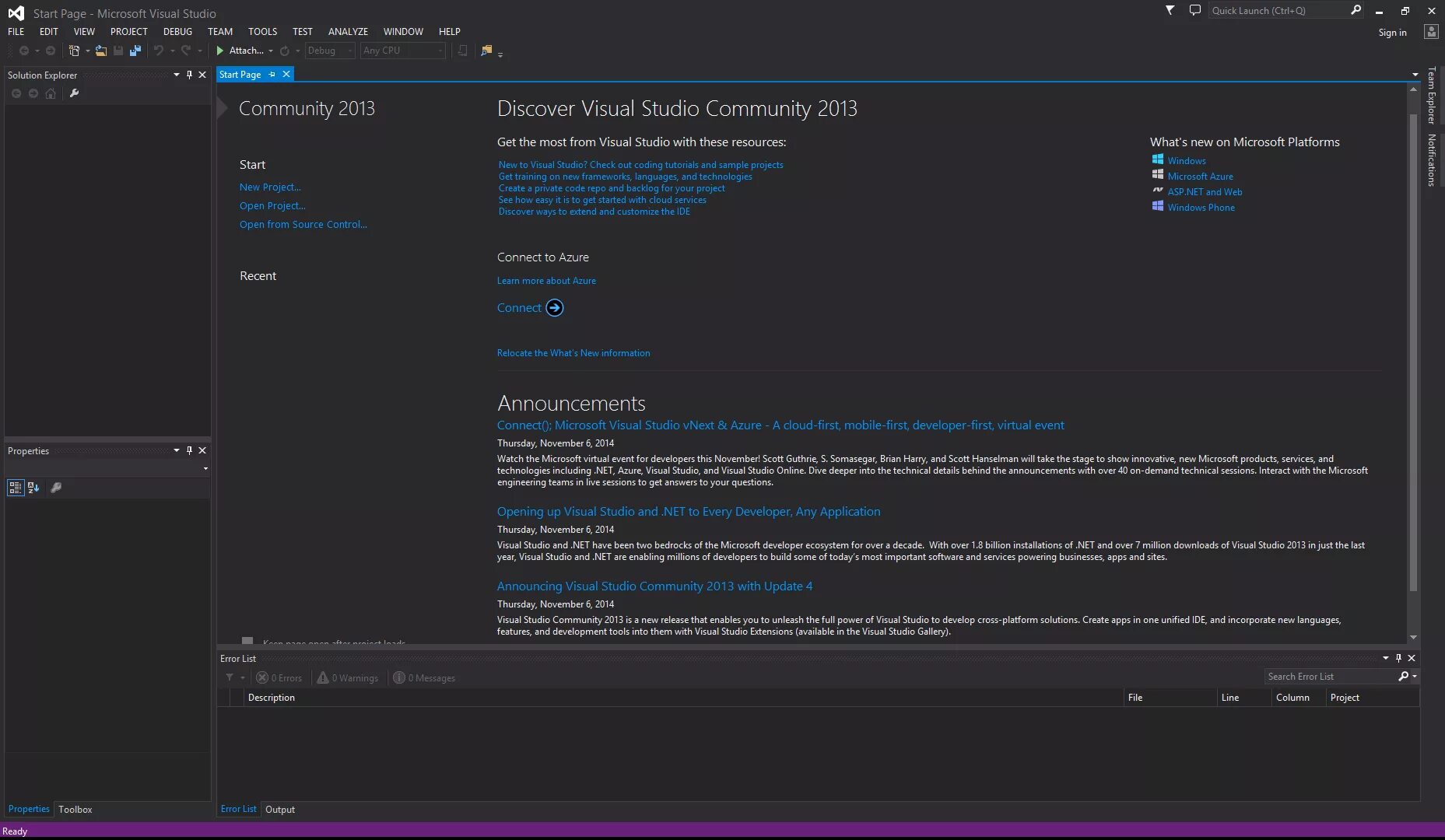Image resolution: width=1445 pixels, height=840 pixels.
Task: Click the Property Pages wrench in Properties panel
Action: pos(56,488)
